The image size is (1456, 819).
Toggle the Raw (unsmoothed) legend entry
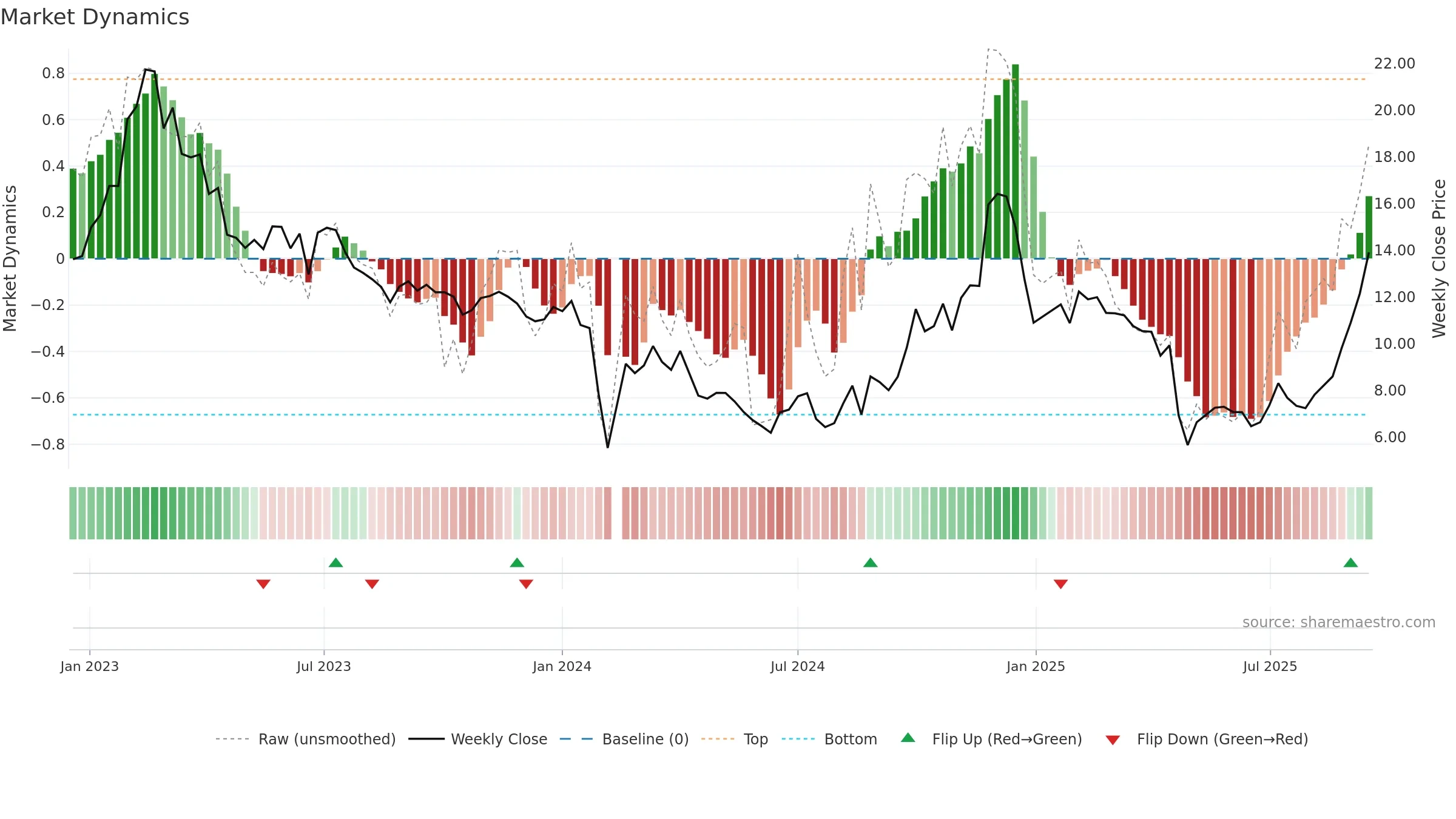coord(306,739)
